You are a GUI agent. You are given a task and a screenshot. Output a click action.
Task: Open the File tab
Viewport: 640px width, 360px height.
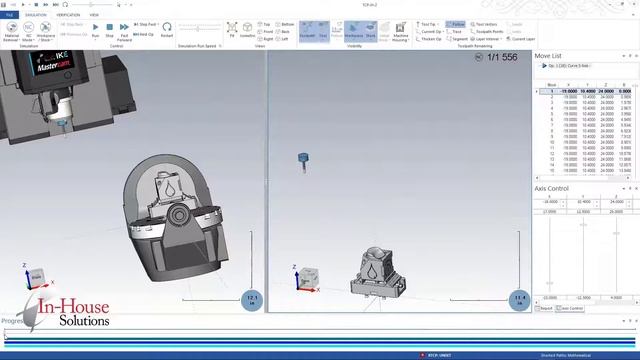coord(9,15)
